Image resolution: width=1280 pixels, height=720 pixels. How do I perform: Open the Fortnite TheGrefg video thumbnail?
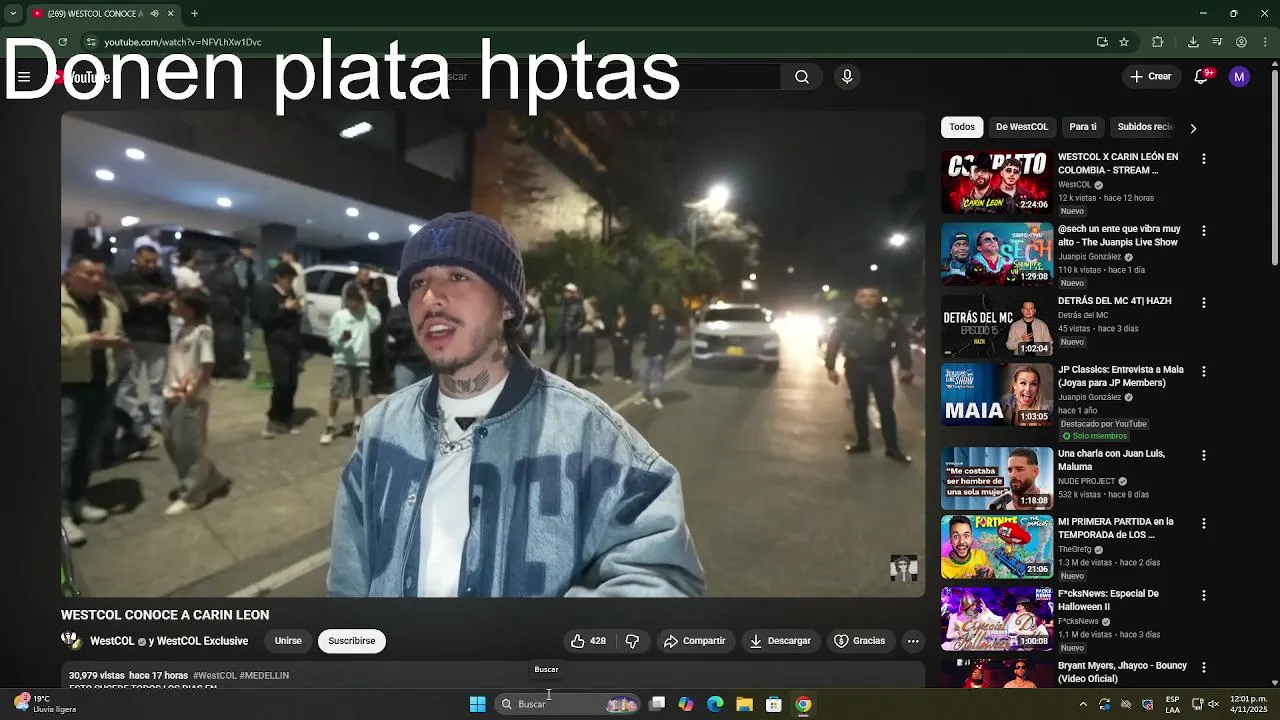pos(997,546)
